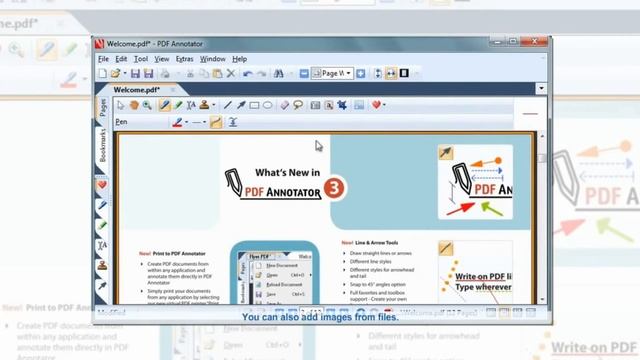Open the Tool menu
The width and height of the screenshot is (640, 360).
(141, 59)
